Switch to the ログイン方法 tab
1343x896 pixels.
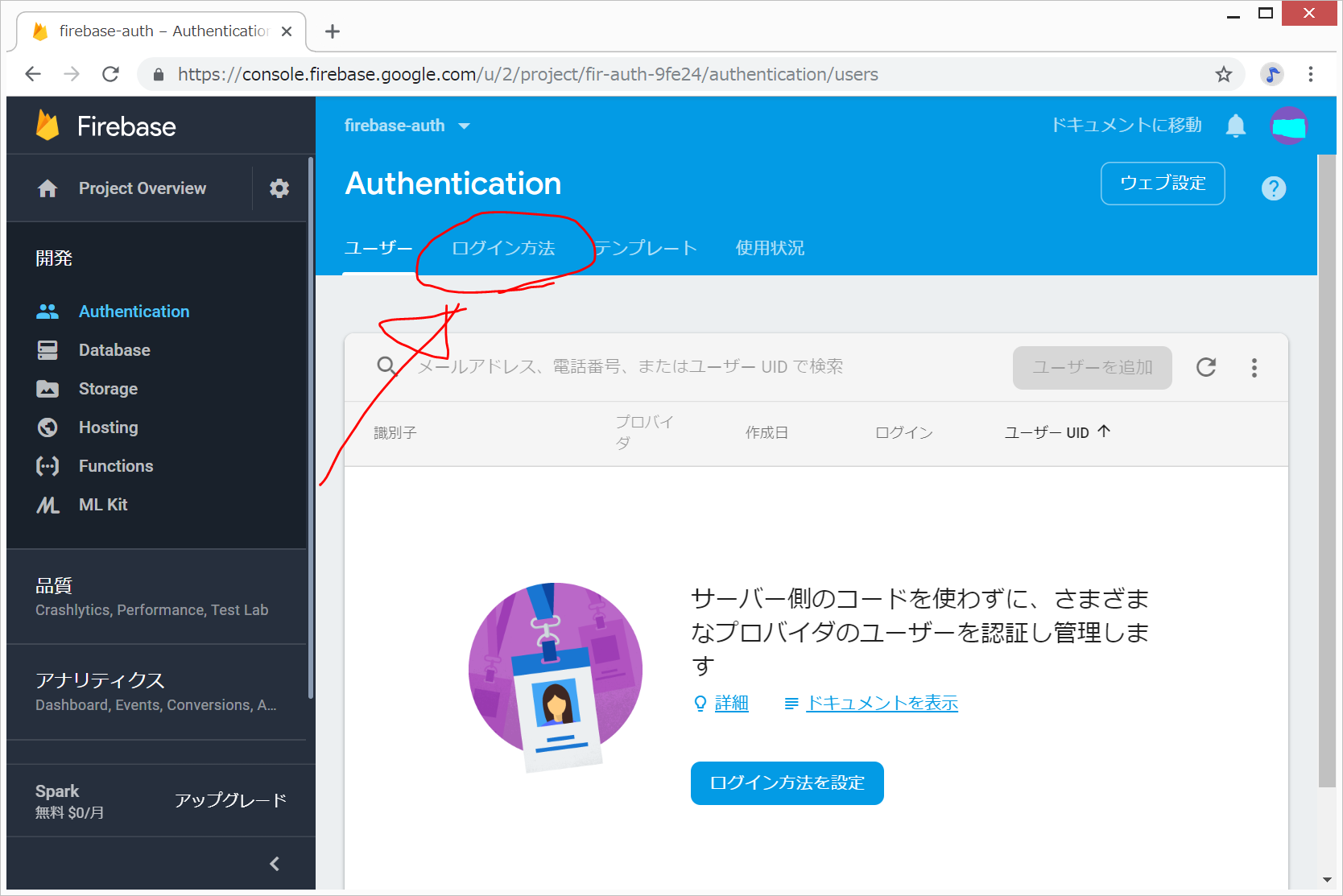pos(503,248)
